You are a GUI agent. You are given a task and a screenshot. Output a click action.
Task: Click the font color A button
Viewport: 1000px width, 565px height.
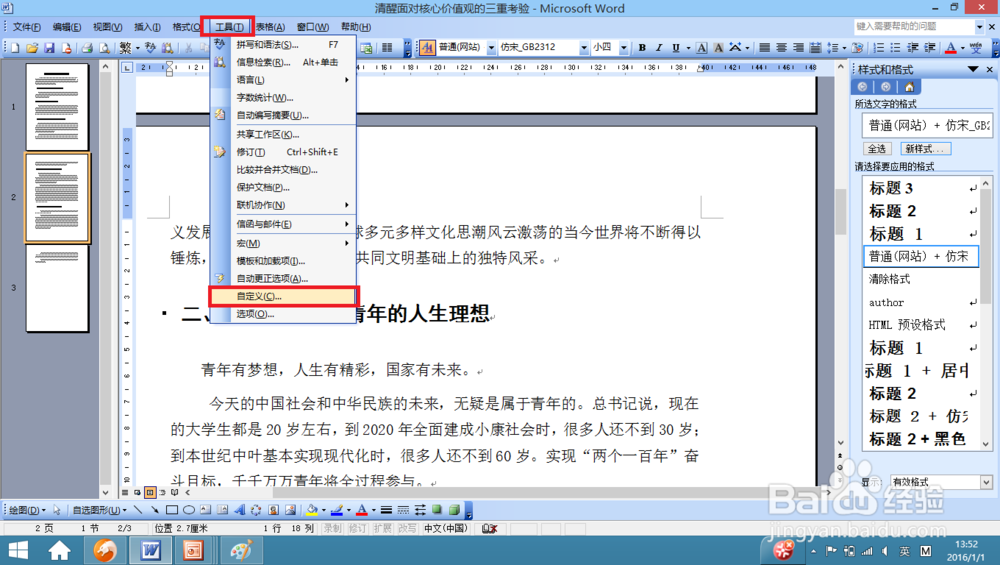[951, 48]
